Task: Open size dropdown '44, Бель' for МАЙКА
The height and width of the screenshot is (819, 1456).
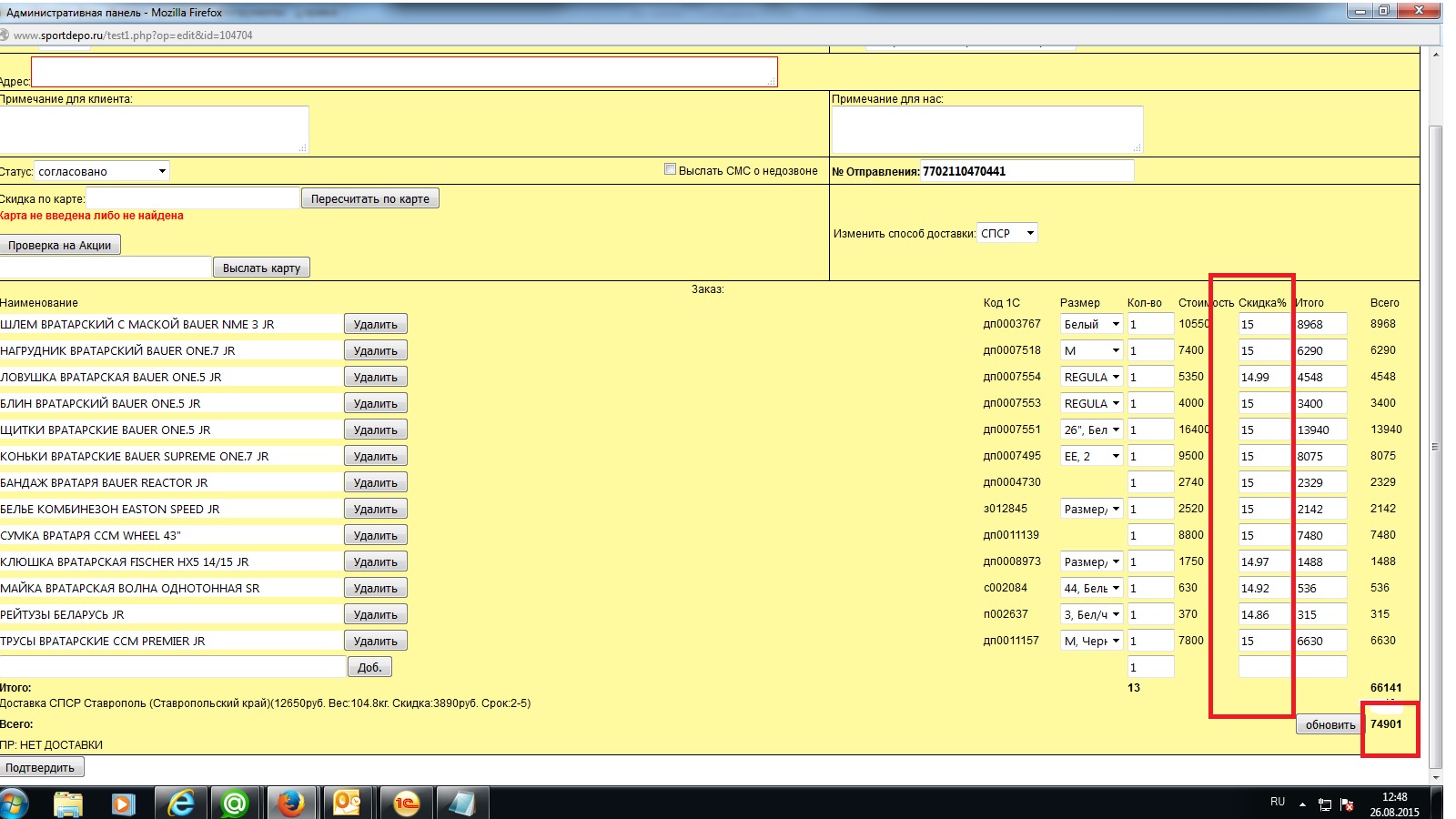Action: point(1091,588)
